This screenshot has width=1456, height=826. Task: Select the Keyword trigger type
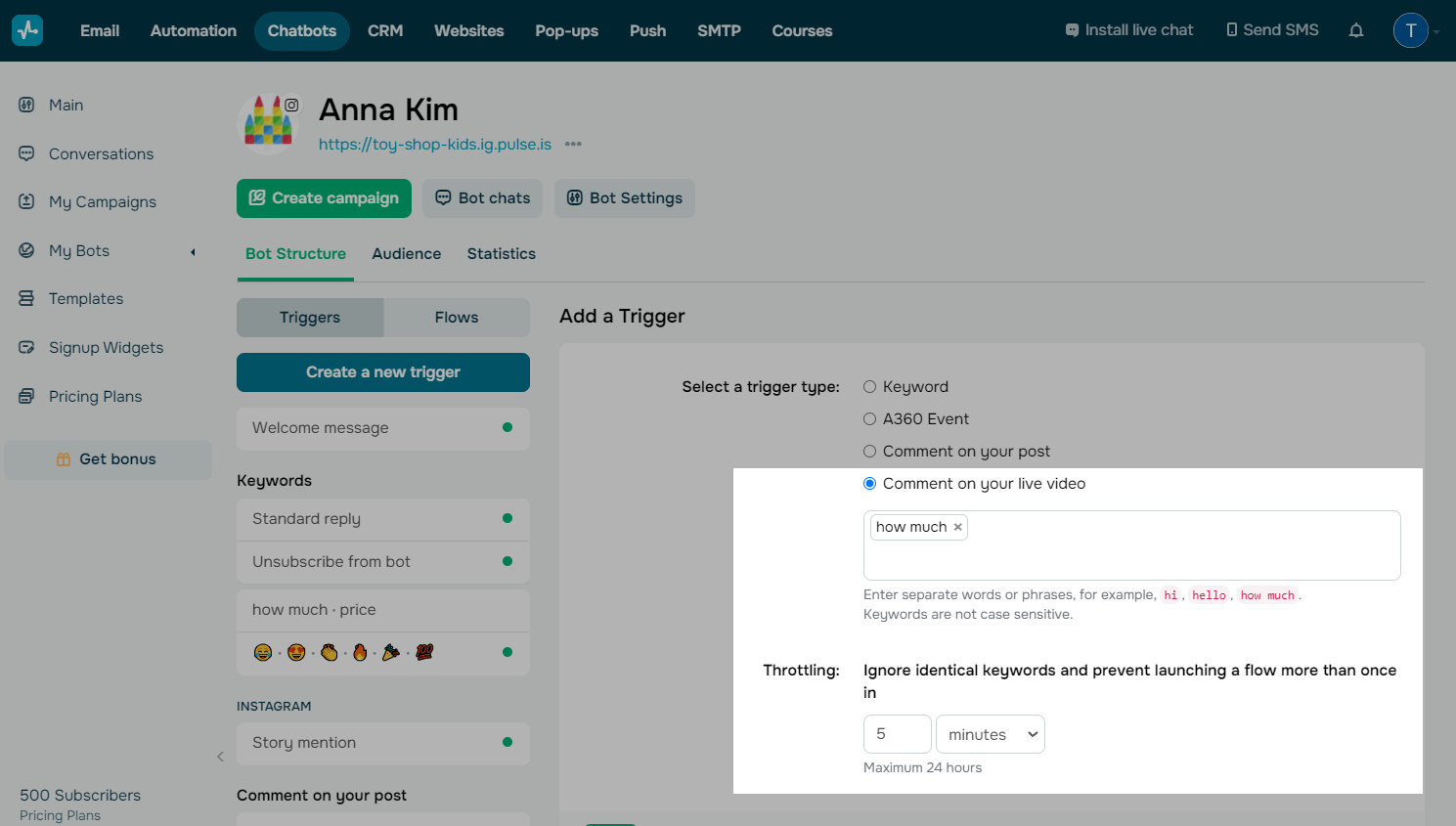point(869,387)
